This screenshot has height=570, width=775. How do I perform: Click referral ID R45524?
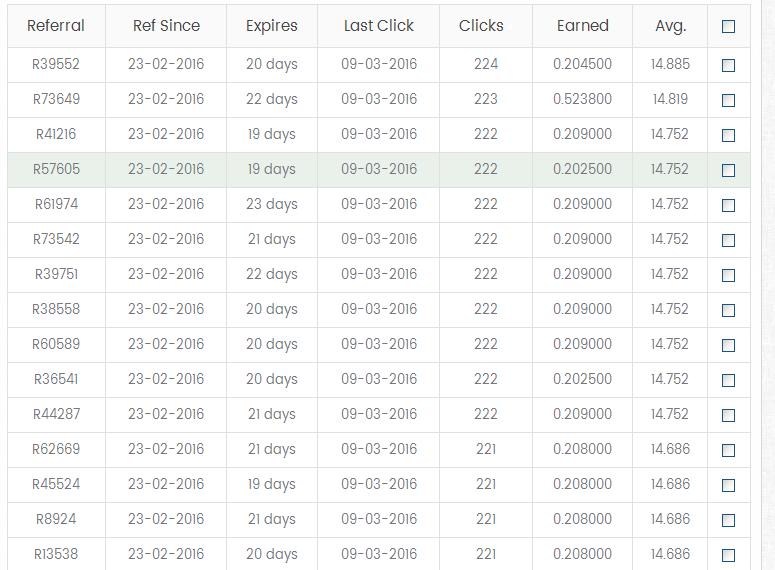click(56, 484)
